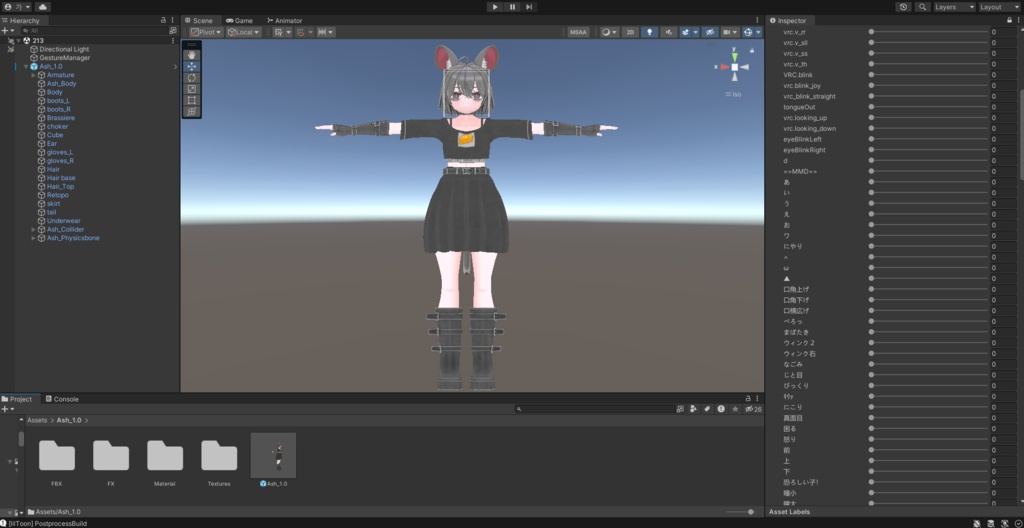Image resolution: width=1024 pixels, height=528 pixels.
Task: Click the tongueOut blendshape slider
Action: coord(928,107)
